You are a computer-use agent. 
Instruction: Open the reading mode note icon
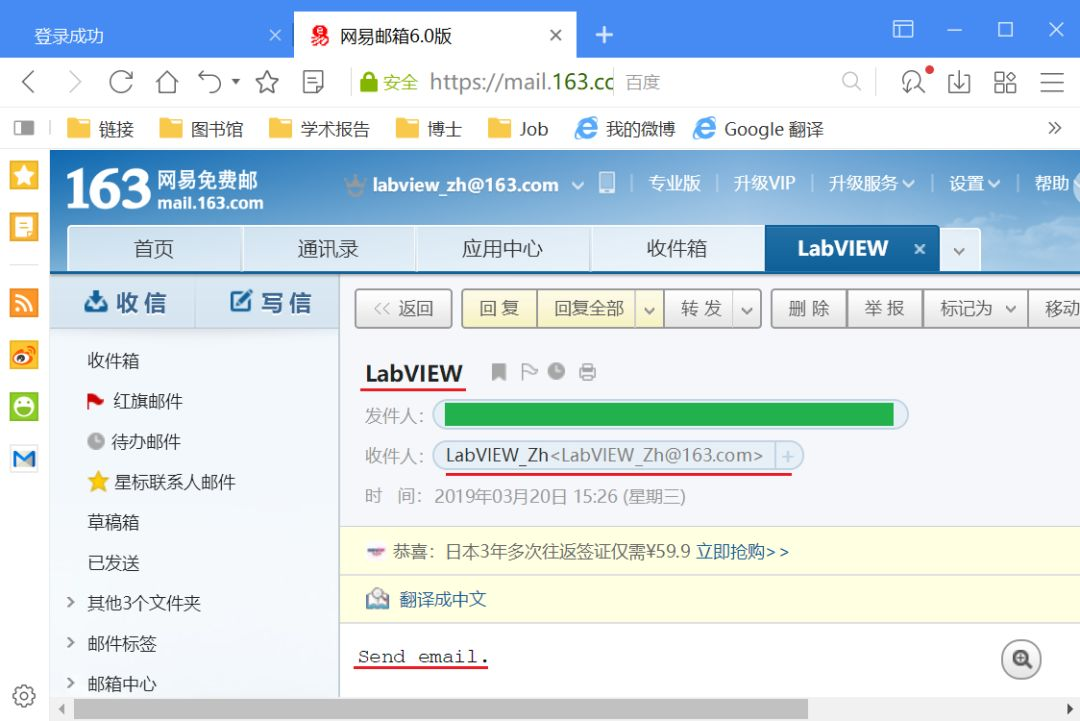pos(313,82)
